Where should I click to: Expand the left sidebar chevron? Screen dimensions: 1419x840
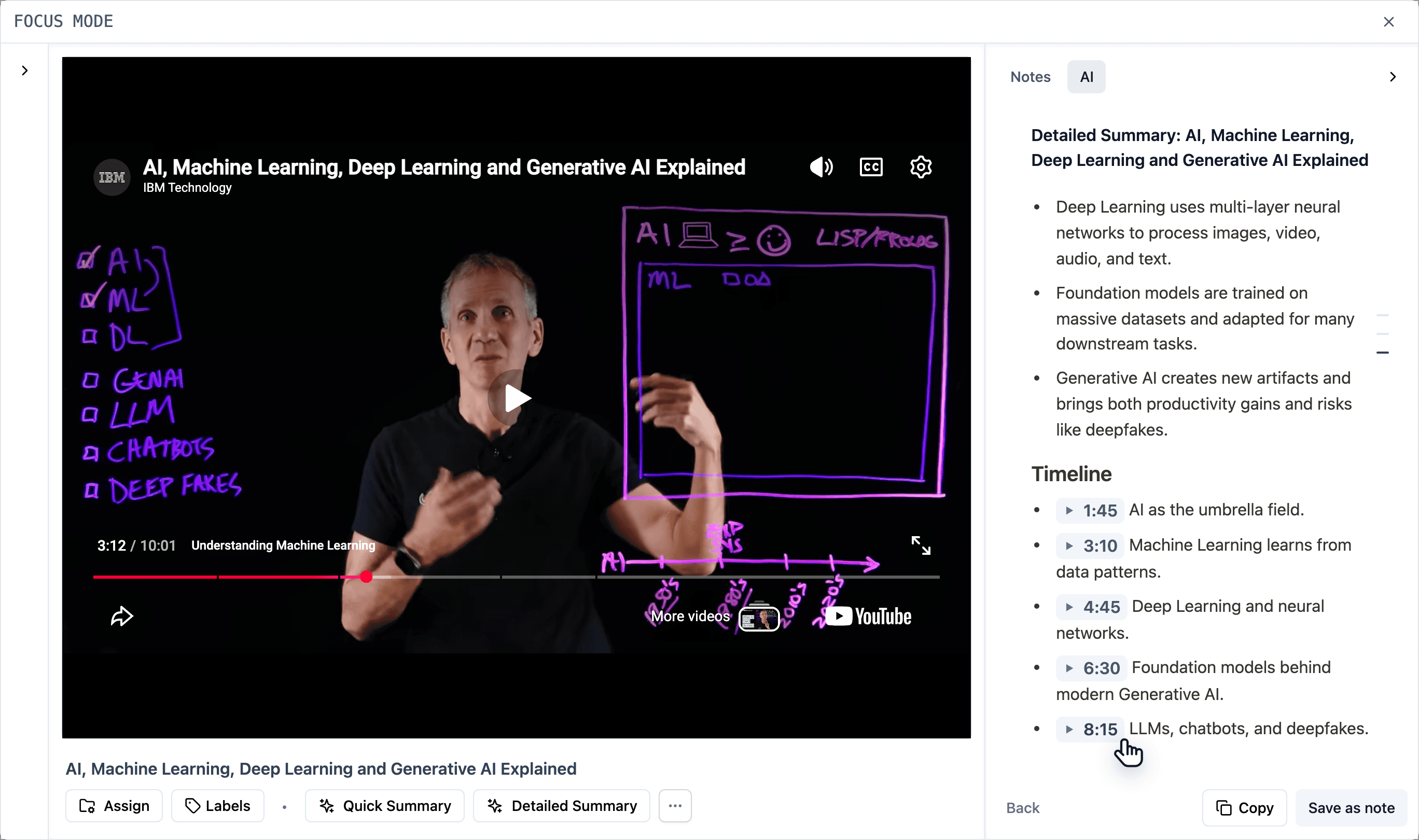pyautogui.click(x=24, y=71)
